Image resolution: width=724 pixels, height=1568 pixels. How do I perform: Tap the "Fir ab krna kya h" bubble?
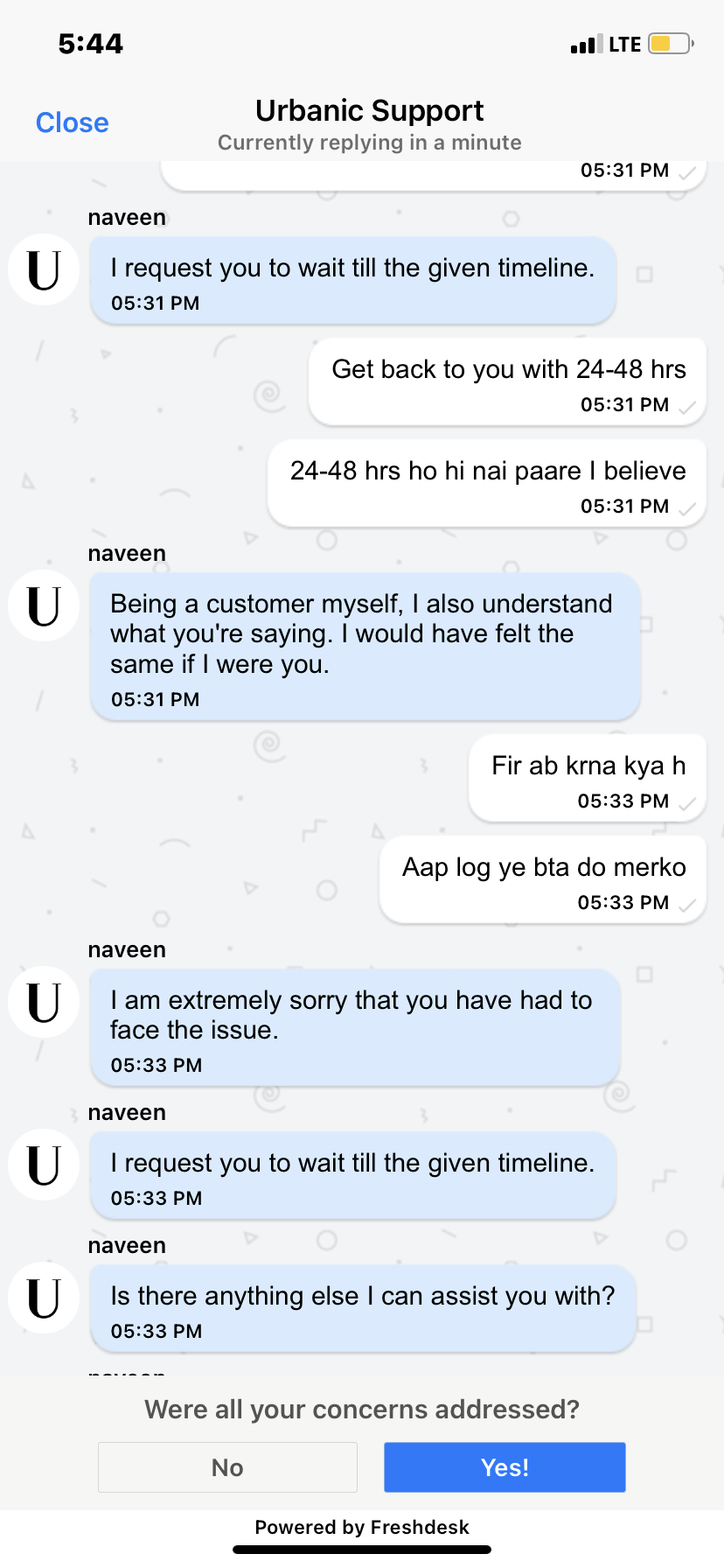tap(587, 778)
